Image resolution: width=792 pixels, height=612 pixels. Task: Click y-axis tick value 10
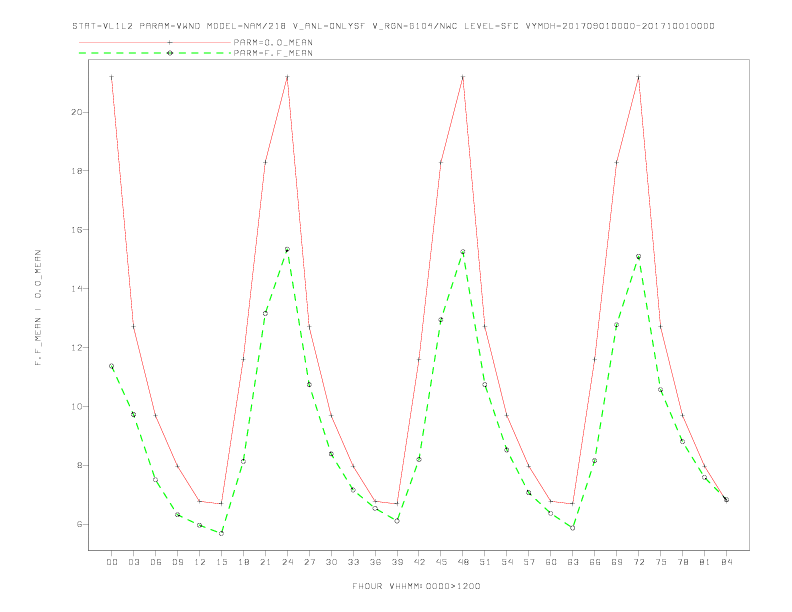(x=77, y=406)
